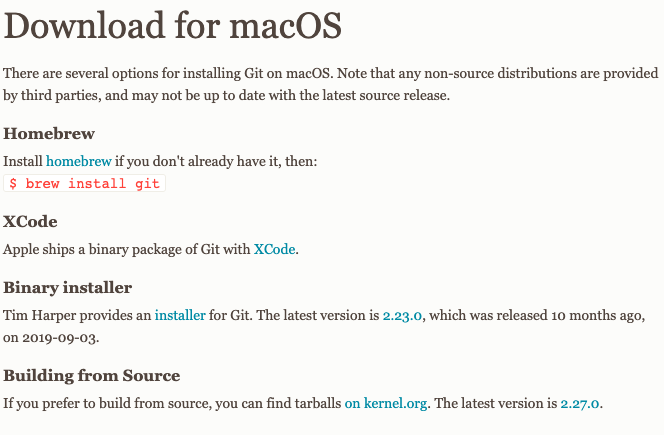Click the Apple ships a binary package text
The width and height of the screenshot is (664, 435).
pos(127,249)
